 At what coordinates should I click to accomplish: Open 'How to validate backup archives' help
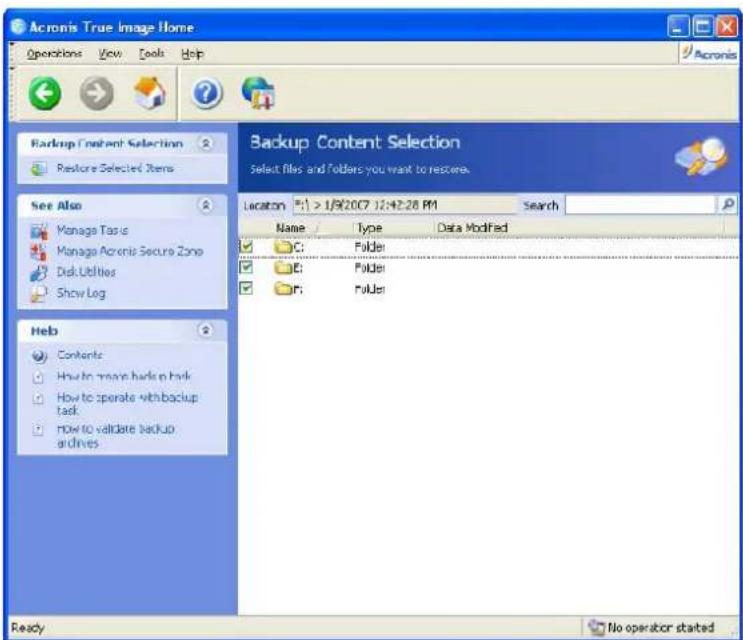[x=116, y=436]
